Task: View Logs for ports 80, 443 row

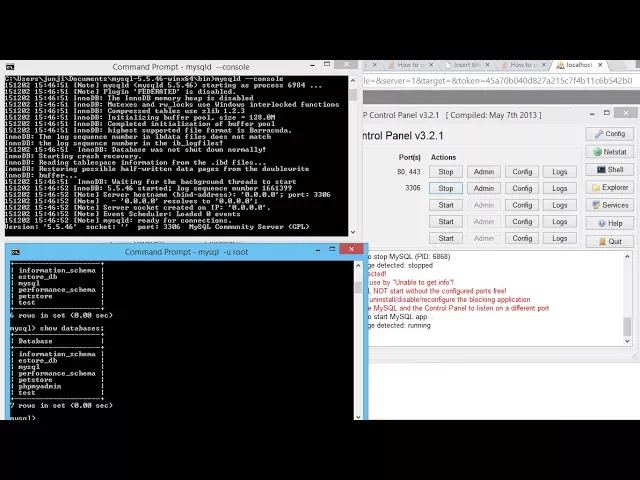Action: click(560, 172)
